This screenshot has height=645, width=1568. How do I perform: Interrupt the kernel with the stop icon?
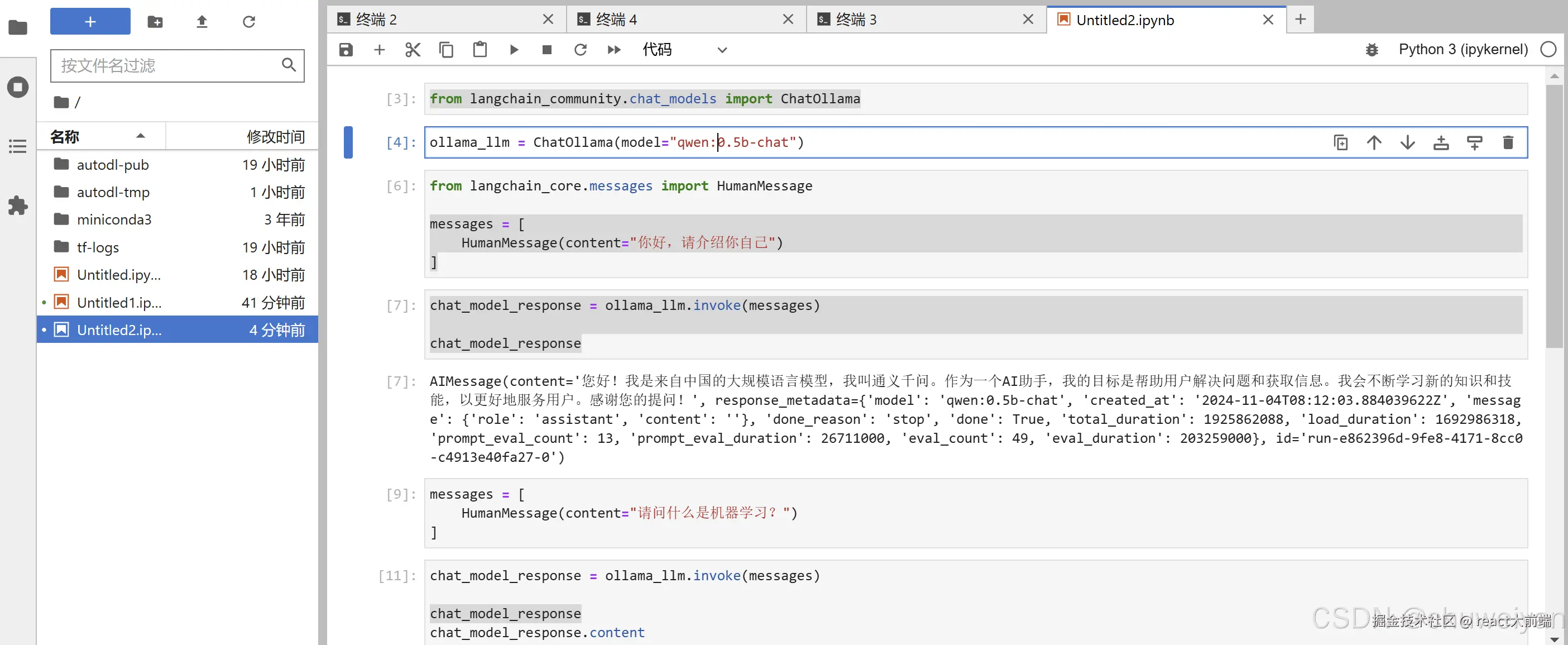click(546, 50)
